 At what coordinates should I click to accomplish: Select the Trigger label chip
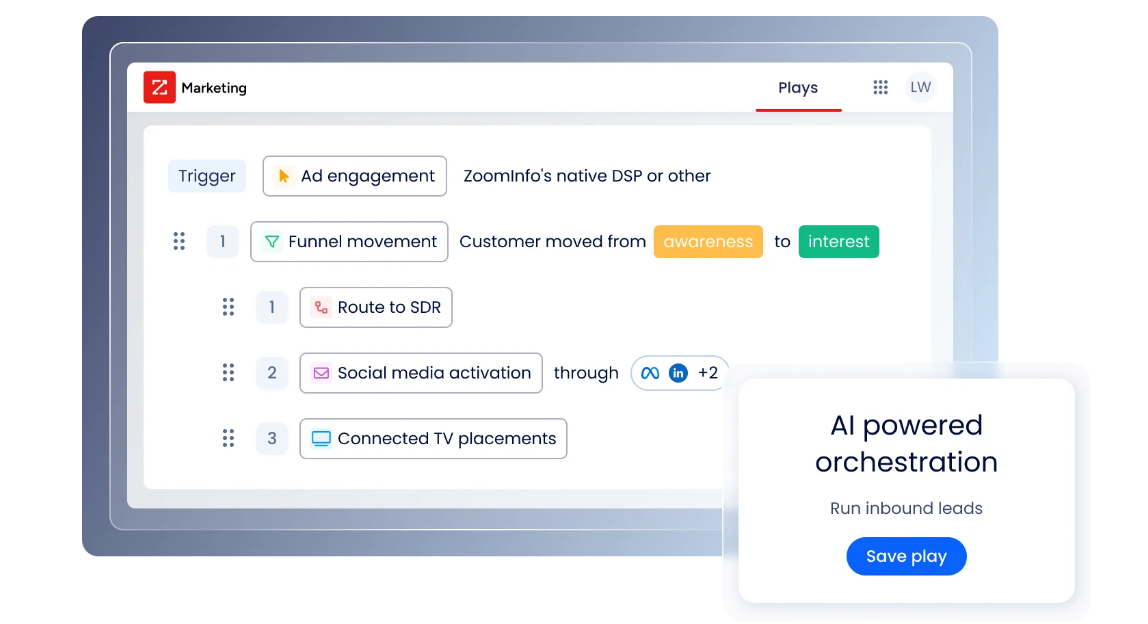coord(207,176)
